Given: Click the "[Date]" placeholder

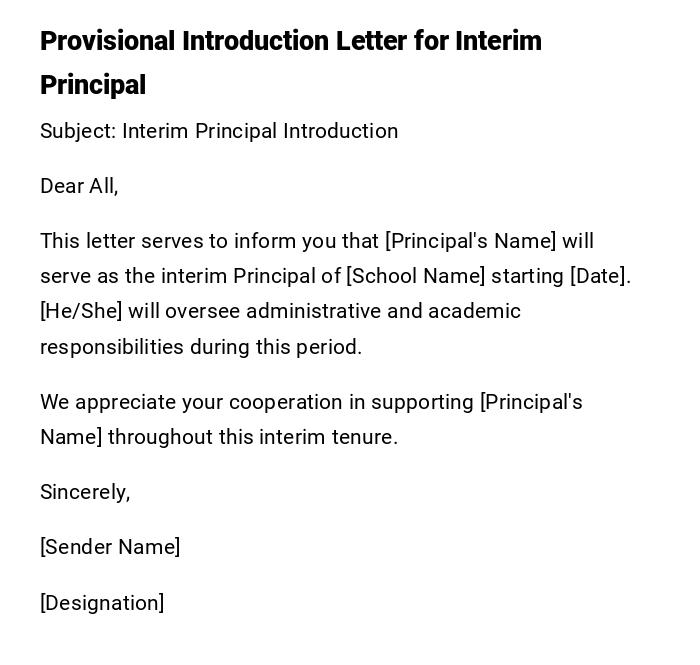Looking at the screenshot, I should tap(598, 276).
